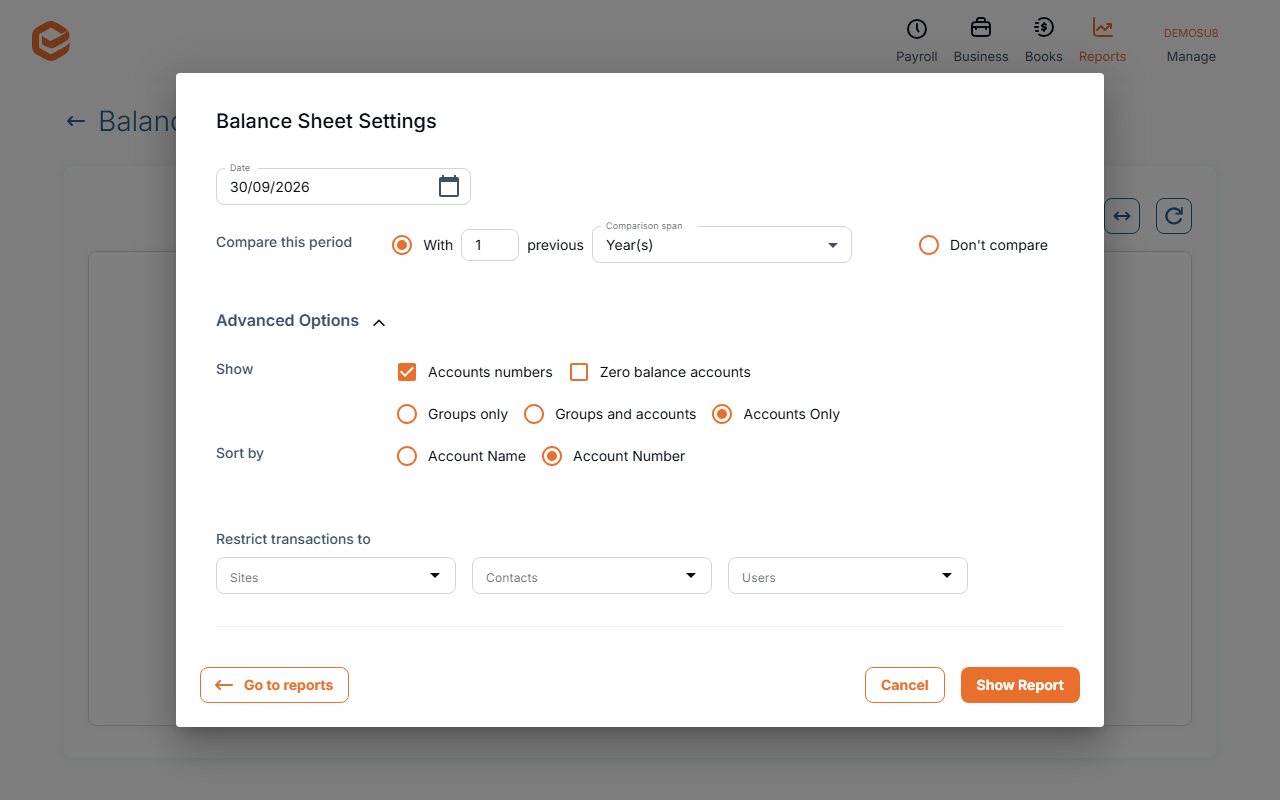This screenshot has height=800, width=1280.
Task: Open the Contacts dropdown
Action: click(x=592, y=576)
